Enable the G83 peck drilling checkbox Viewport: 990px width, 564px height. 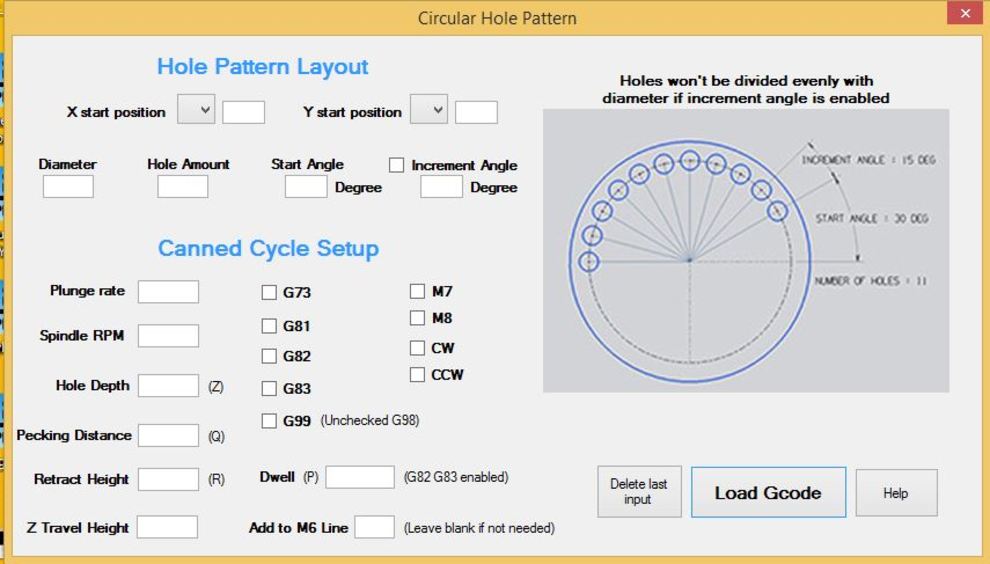tap(269, 389)
